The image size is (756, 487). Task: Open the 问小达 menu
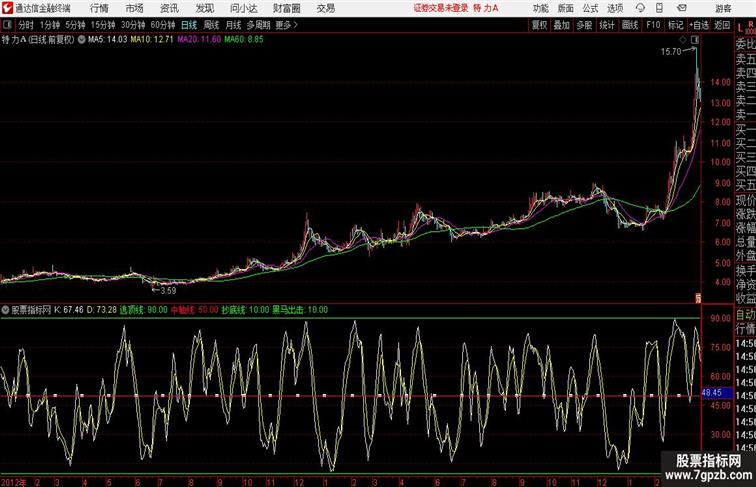pos(244,8)
